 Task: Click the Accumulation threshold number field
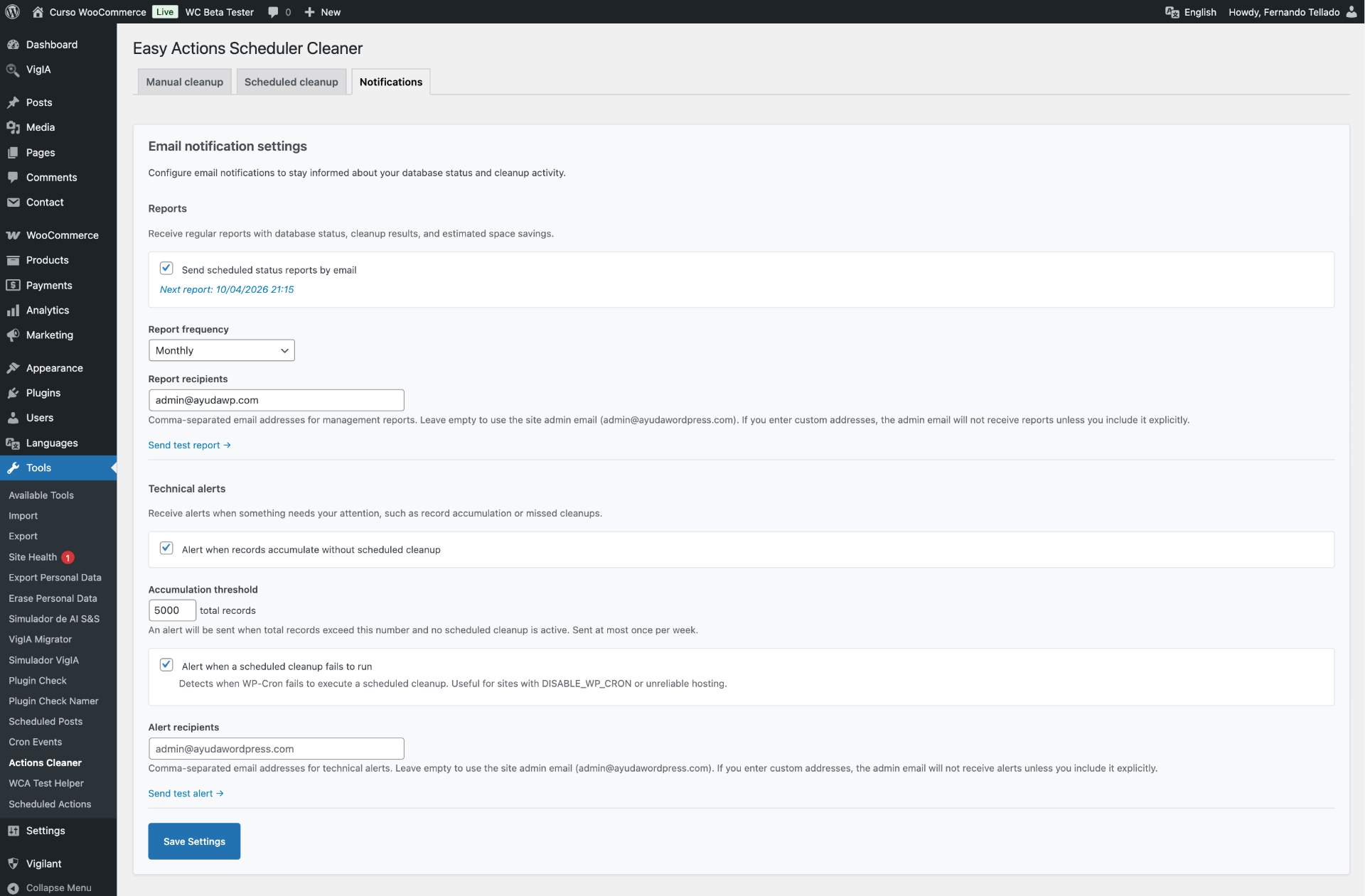171,610
